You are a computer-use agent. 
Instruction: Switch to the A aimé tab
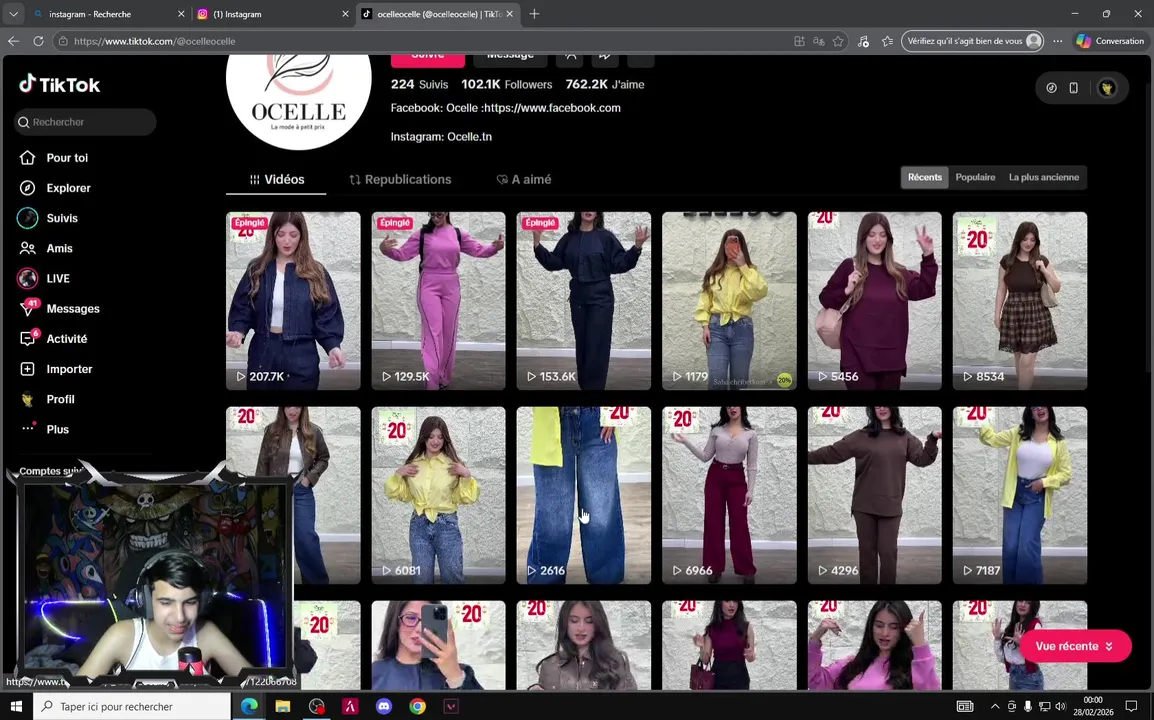pyautogui.click(x=524, y=180)
